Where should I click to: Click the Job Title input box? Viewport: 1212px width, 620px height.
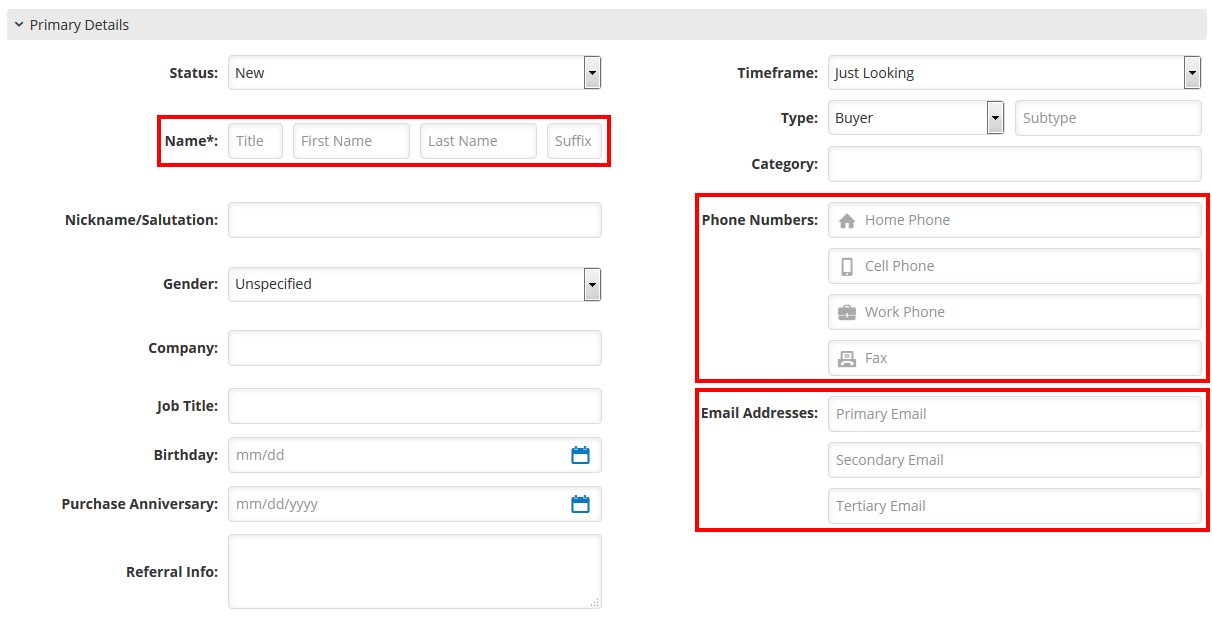[415, 406]
